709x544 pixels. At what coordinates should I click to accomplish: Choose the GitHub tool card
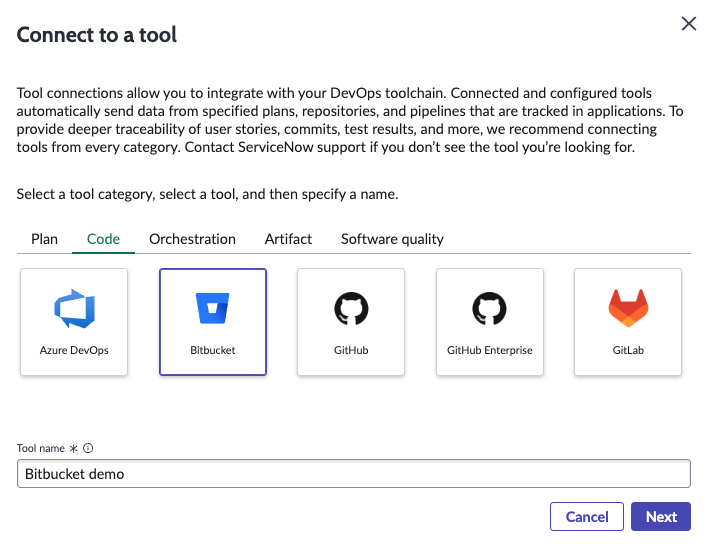[351, 322]
